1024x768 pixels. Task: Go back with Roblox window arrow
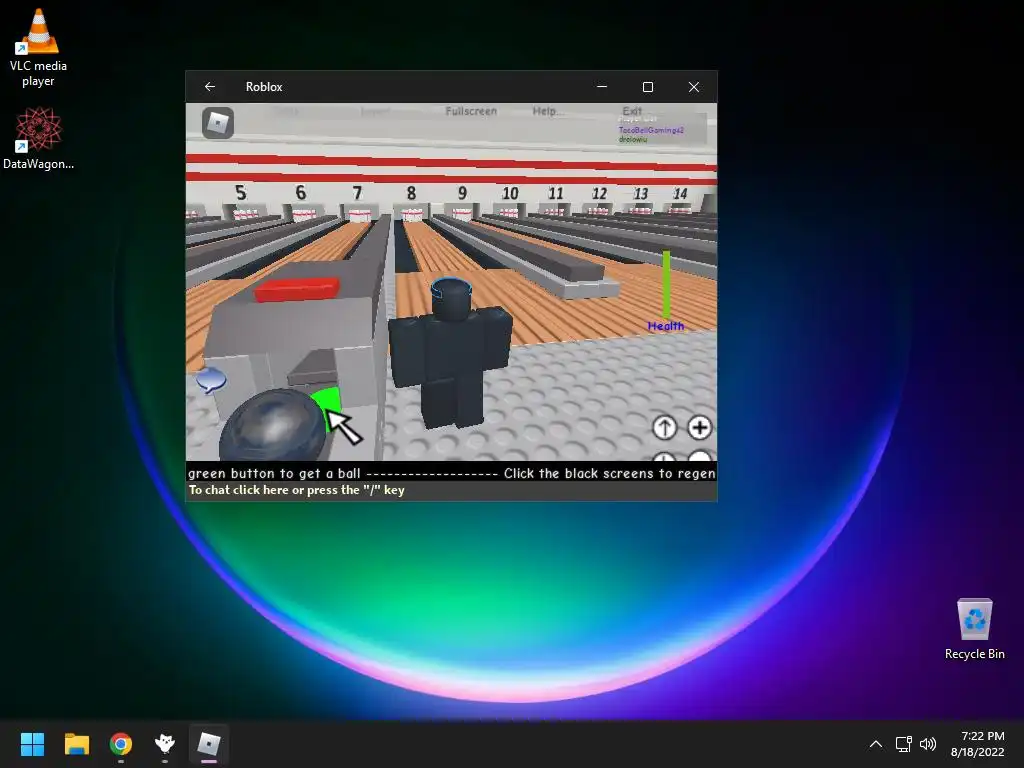[x=210, y=87]
